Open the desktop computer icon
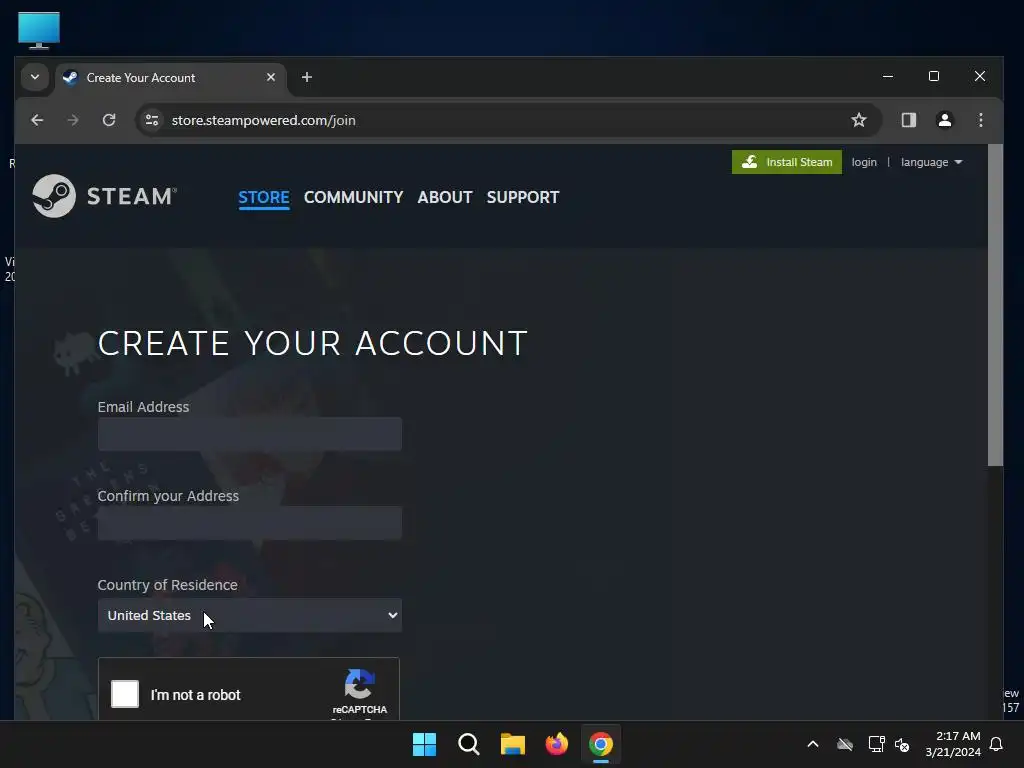This screenshot has width=1024, height=768. pyautogui.click(x=39, y=30)
